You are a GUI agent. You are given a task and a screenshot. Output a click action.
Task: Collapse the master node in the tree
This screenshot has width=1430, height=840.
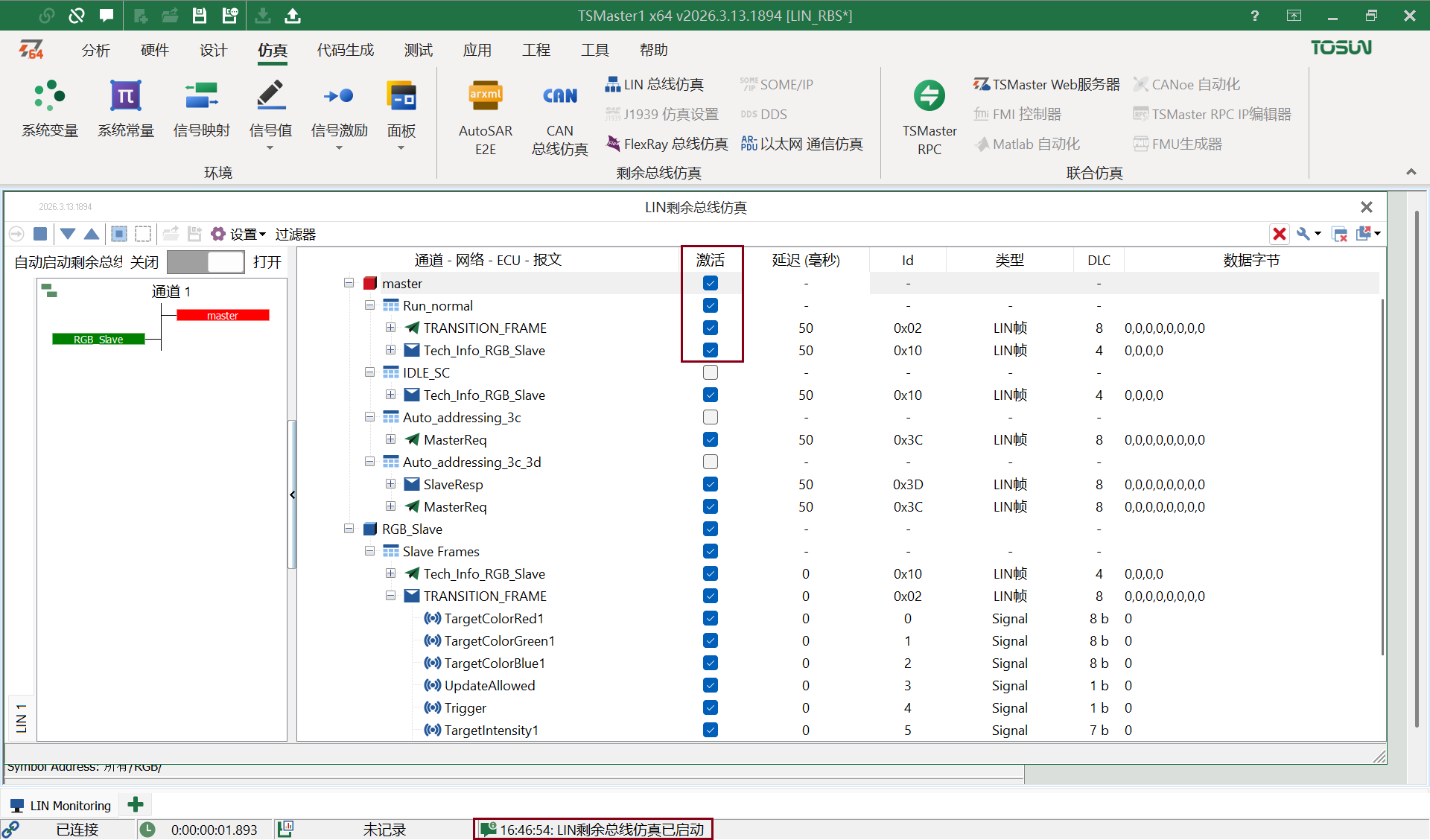coord(349,283)
